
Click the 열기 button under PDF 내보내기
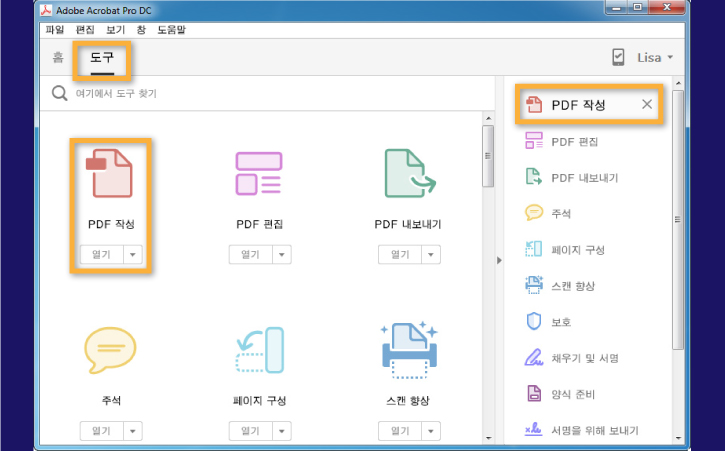(x=400, y=254)
